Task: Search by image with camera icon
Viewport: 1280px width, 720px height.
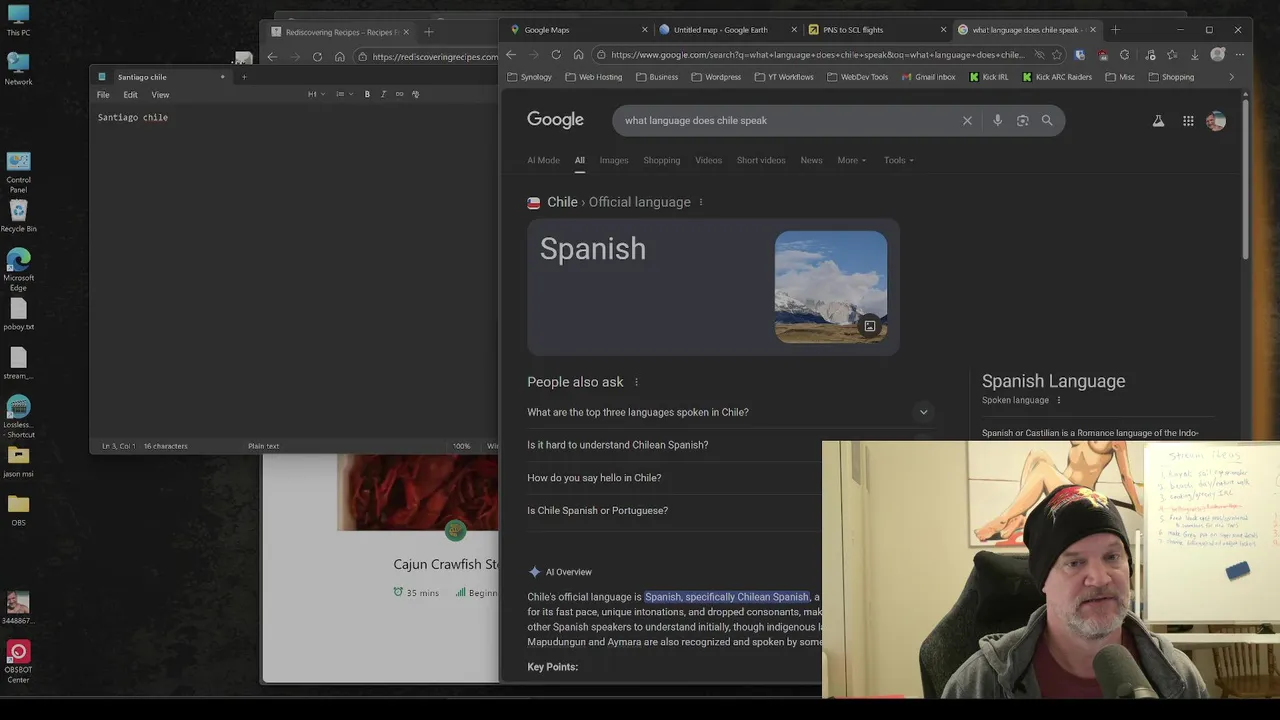Action: 1022,120
